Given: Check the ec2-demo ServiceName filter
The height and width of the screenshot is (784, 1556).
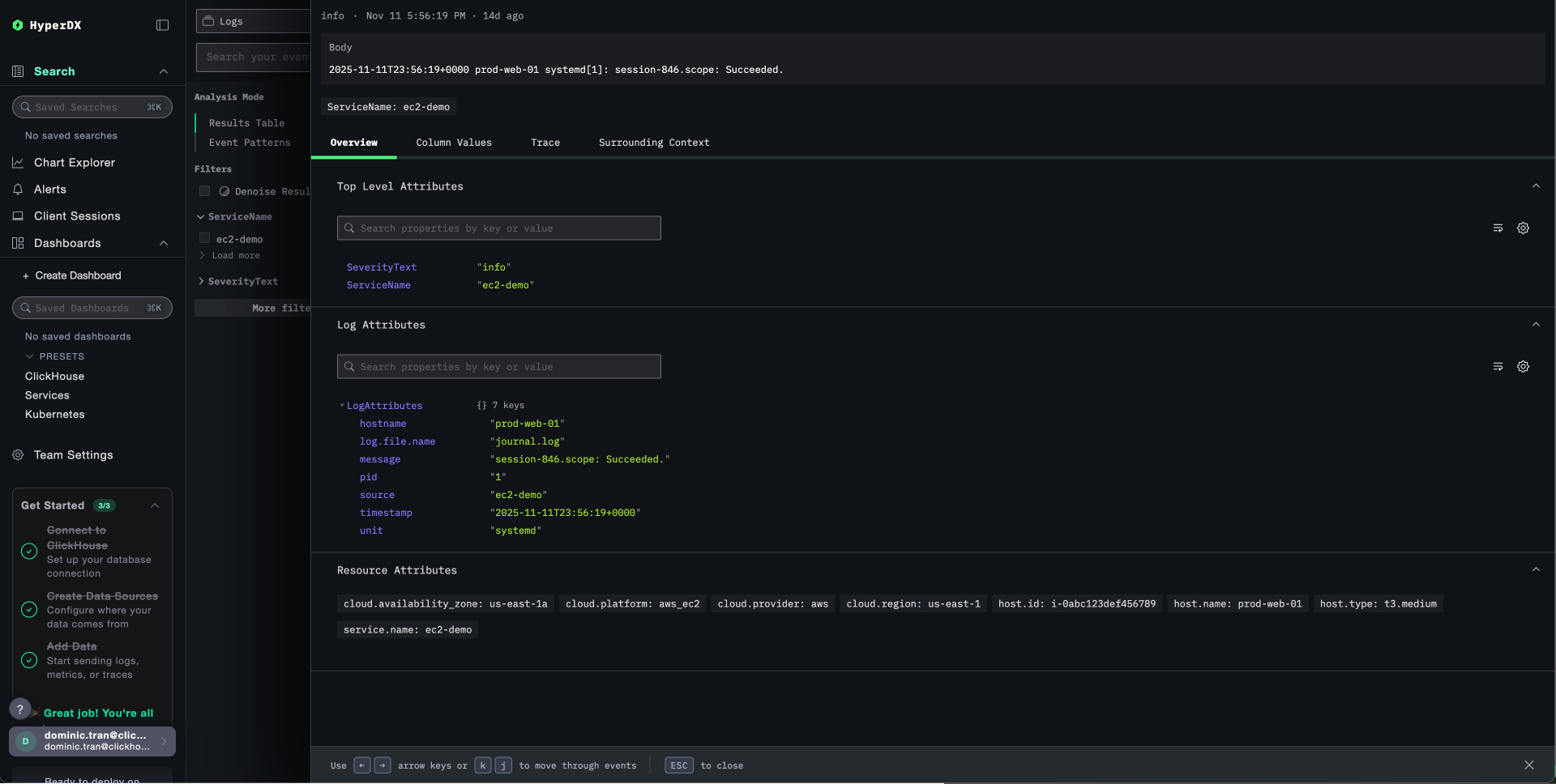Looking at the screenshot, I should point(204,239).
